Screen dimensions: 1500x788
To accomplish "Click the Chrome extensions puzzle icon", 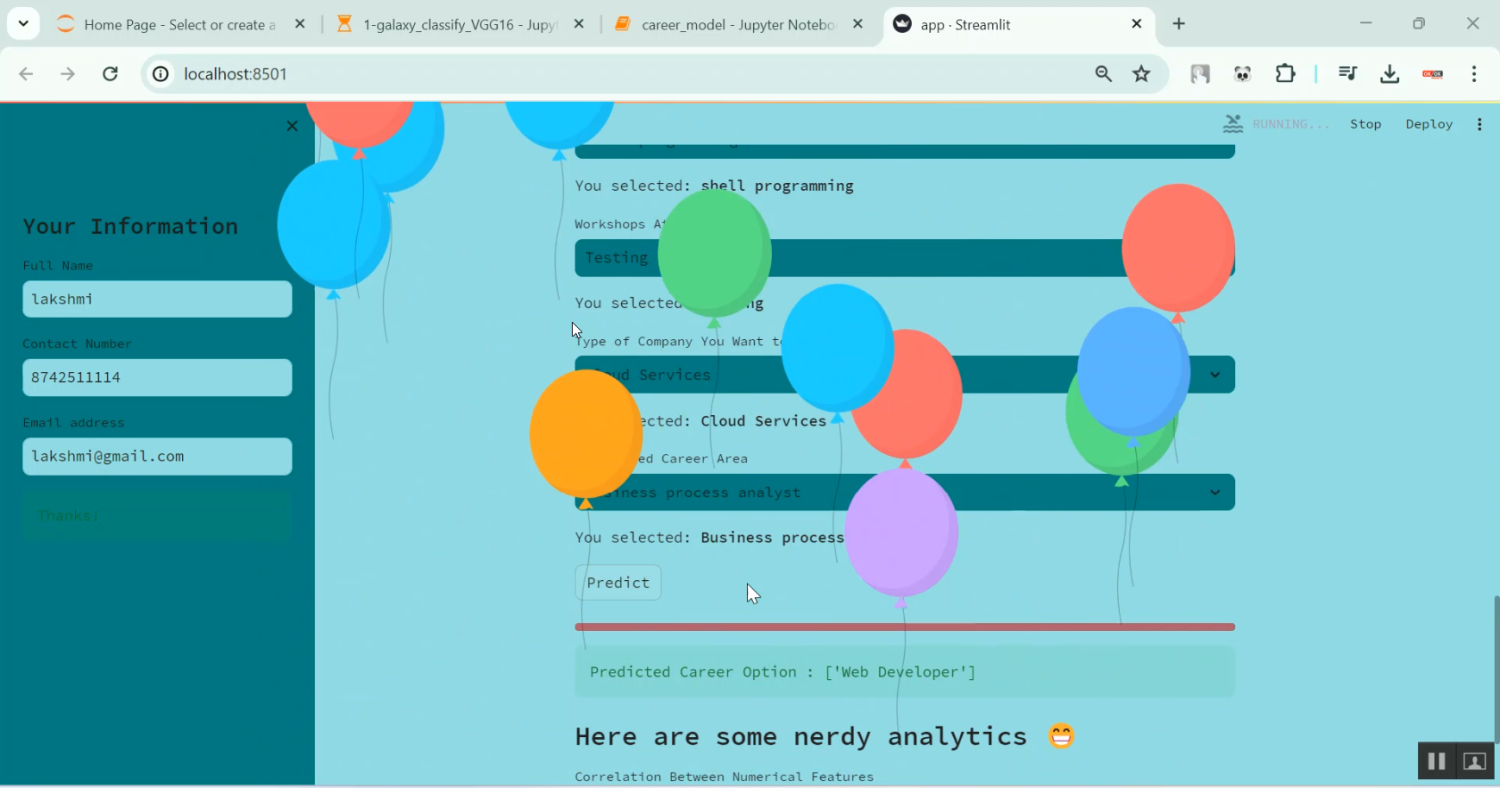I will click(x=1285, y=73).
